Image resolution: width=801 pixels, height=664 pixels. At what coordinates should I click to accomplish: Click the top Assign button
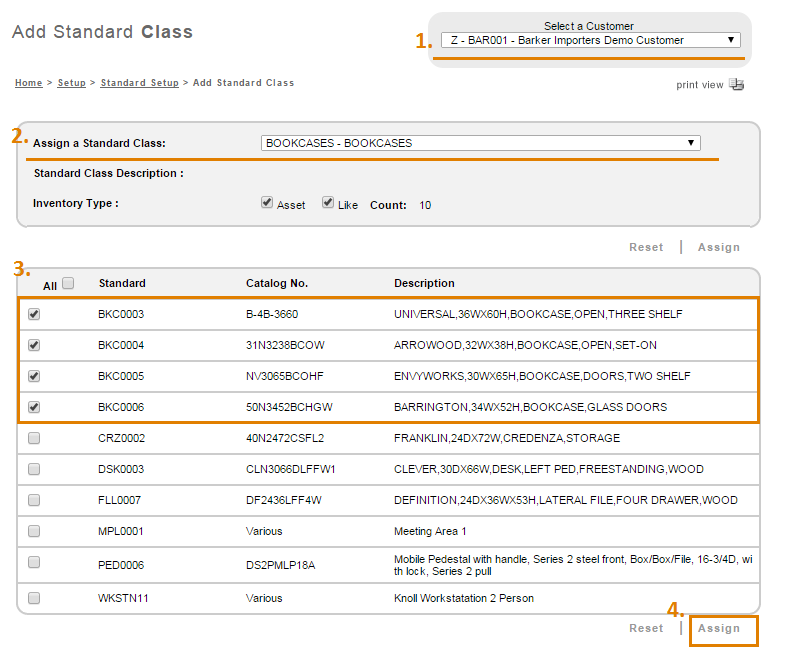pos(719,247)
